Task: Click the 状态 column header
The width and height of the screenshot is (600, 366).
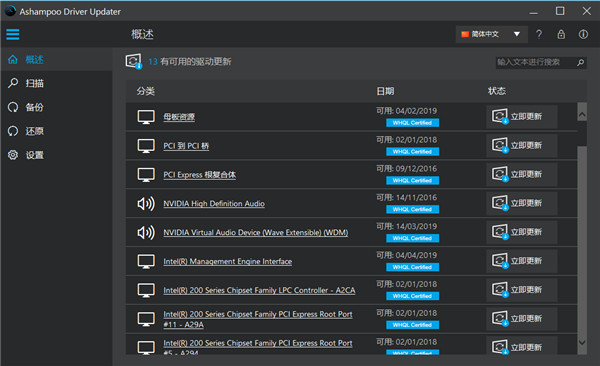Action: coord(497,91)
